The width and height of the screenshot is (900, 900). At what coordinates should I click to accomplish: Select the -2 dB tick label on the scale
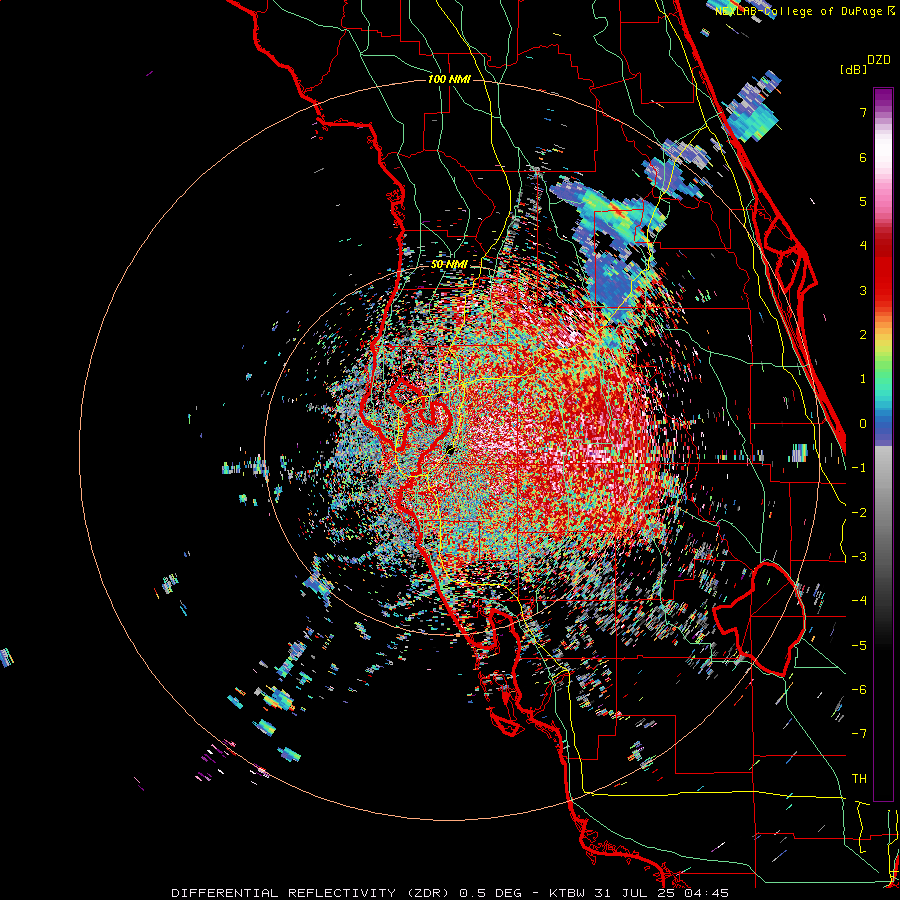coord(859,513)
